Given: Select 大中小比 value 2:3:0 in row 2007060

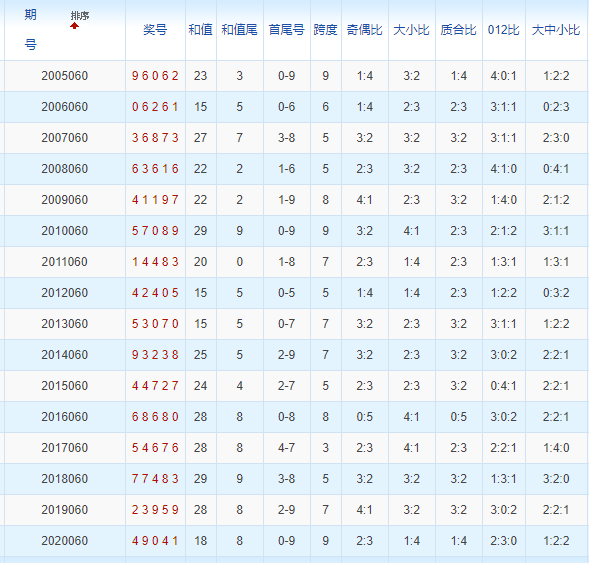Looking at the screenshot, I should 556,138.
